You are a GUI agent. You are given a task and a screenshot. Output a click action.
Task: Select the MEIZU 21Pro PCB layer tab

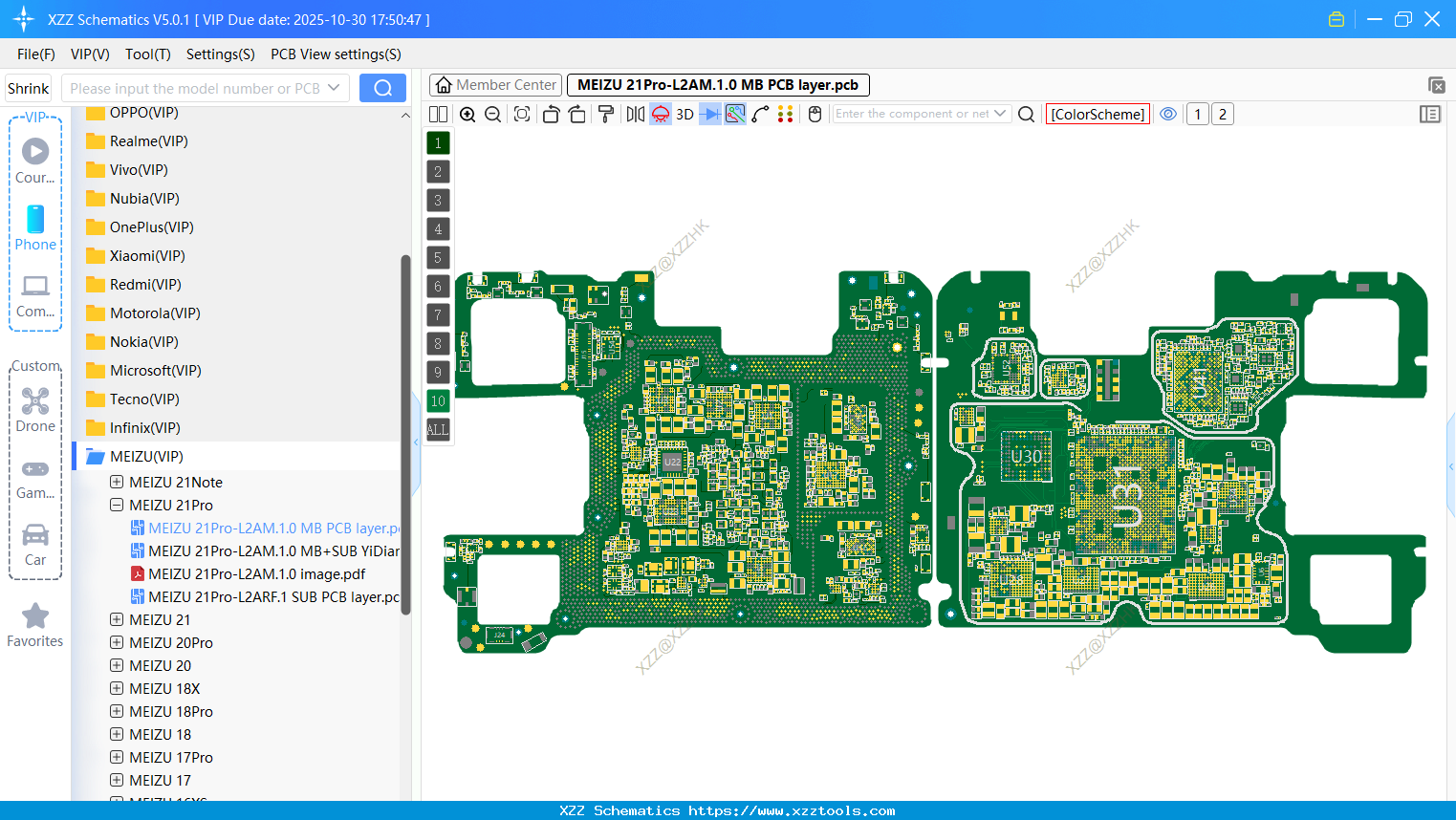tap(718, 85)
